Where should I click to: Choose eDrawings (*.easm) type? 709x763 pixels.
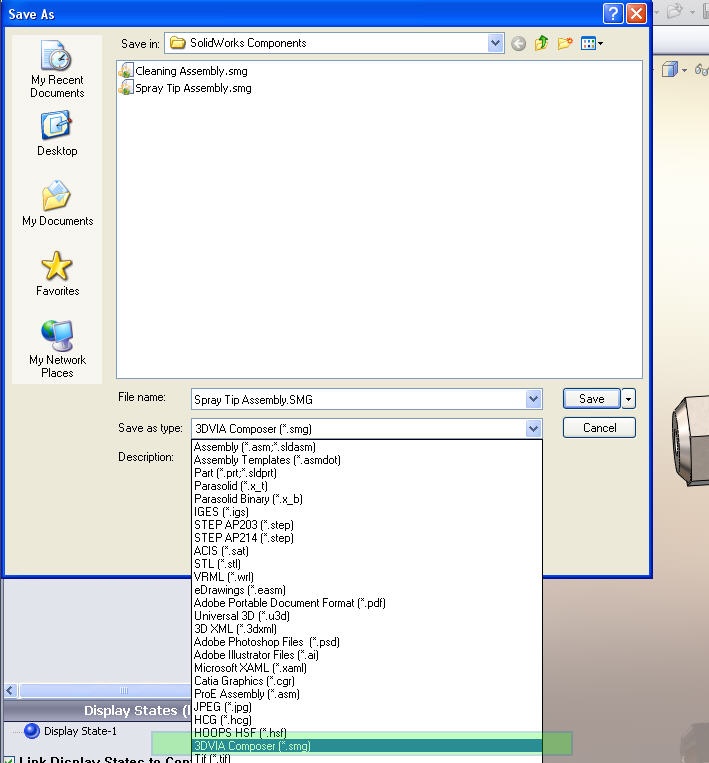click(366, 590)
